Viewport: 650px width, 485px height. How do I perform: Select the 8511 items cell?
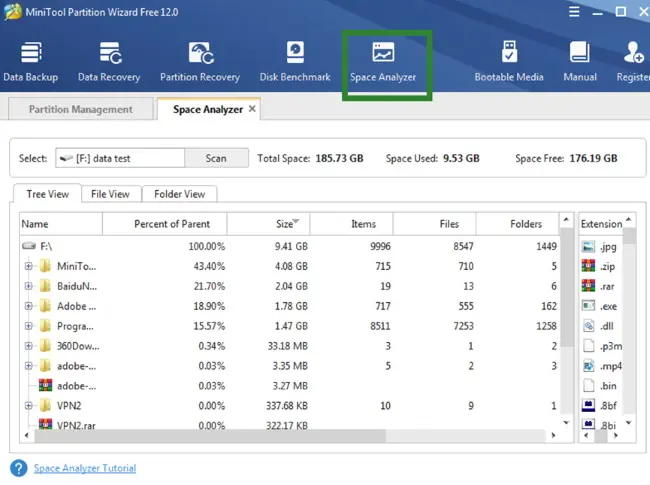[x=381, y=326]
